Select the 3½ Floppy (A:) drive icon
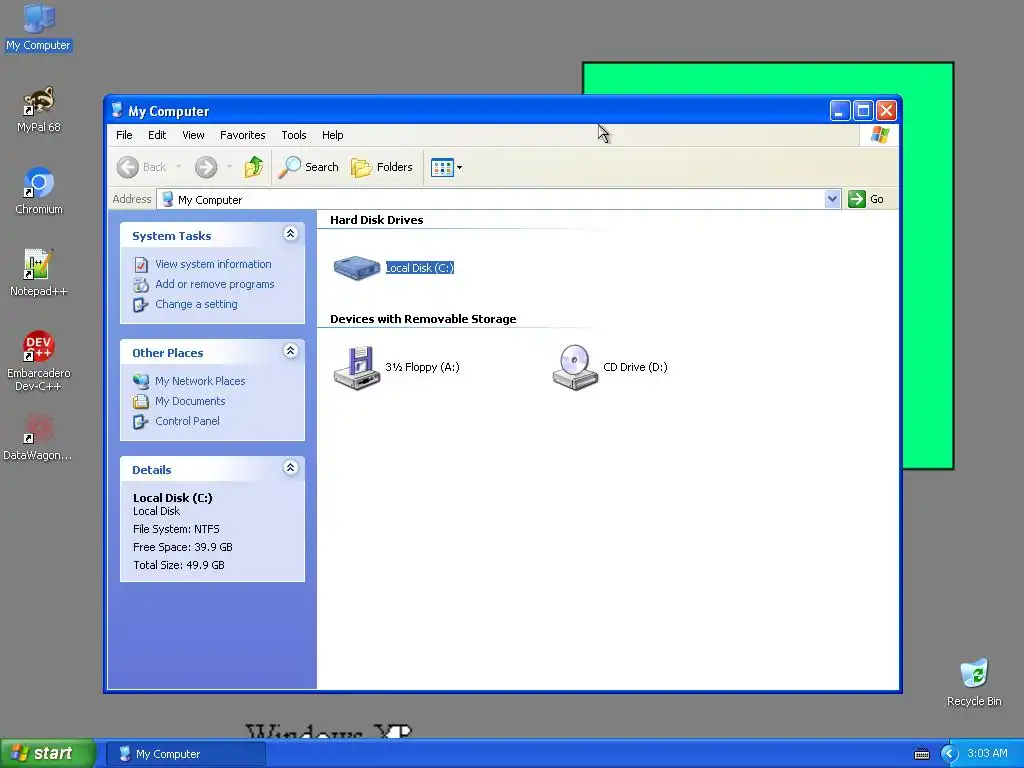1024x768 pixels. pos(357,368)
